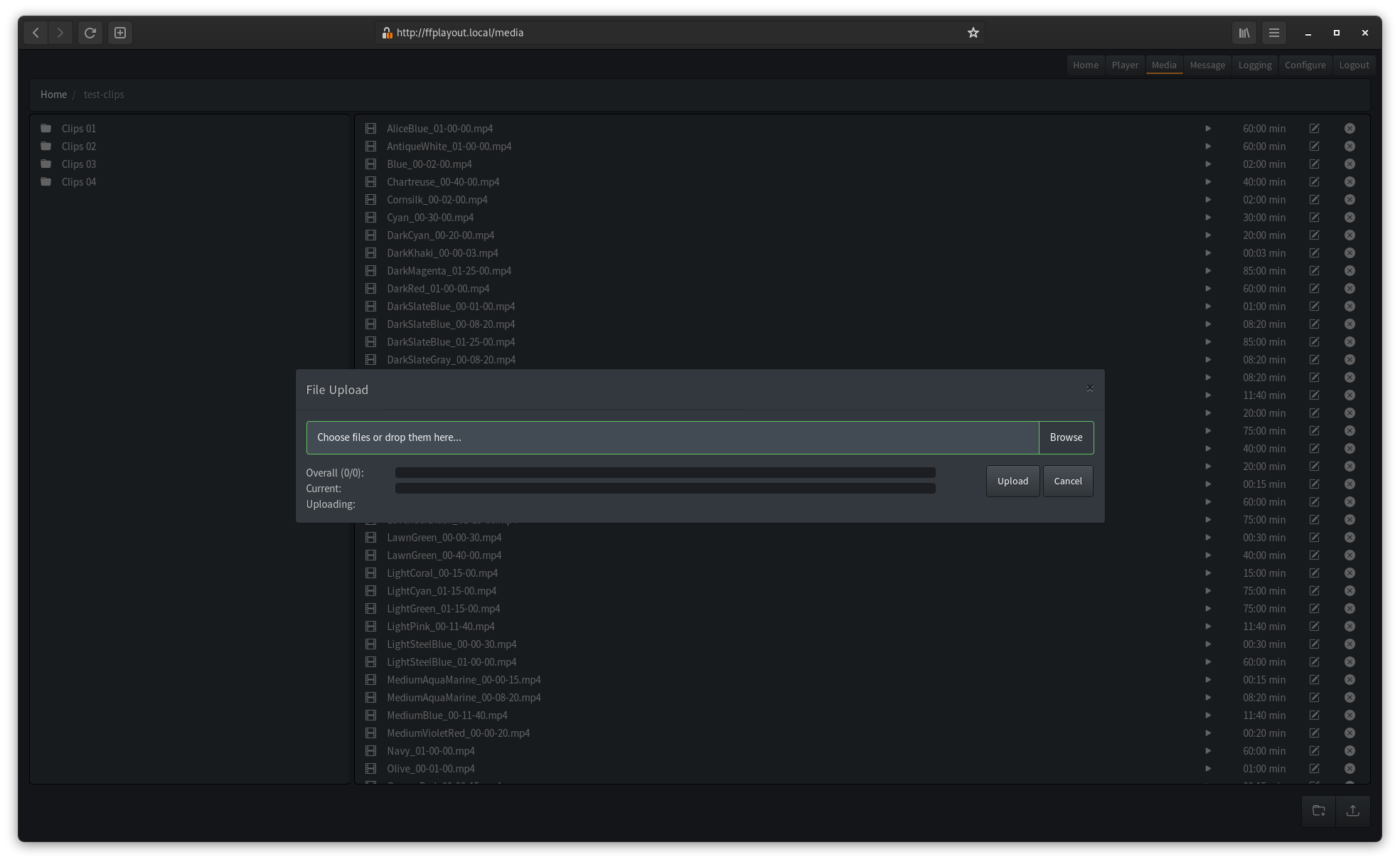Delete Blue_00-02-00.mp4 using its remove icon
This screenshot has width=1400, height=862.
coord(1350,164)
